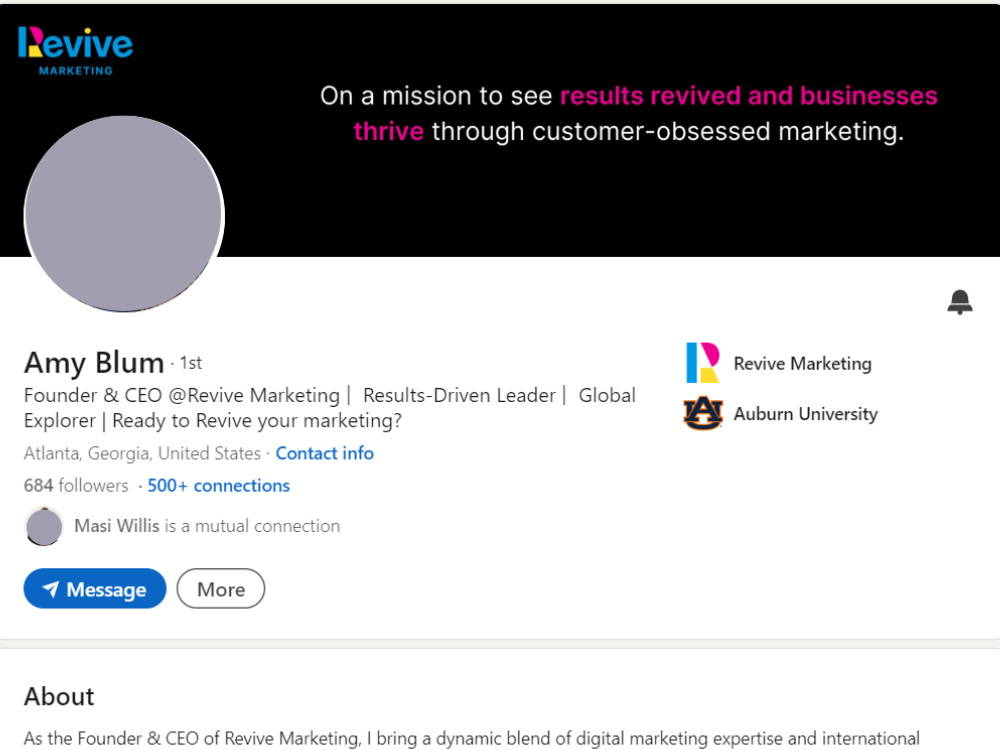Open the Contact info link
Image resolution: width=1000 pixels, height=750 pixels.
pos(325,453)
